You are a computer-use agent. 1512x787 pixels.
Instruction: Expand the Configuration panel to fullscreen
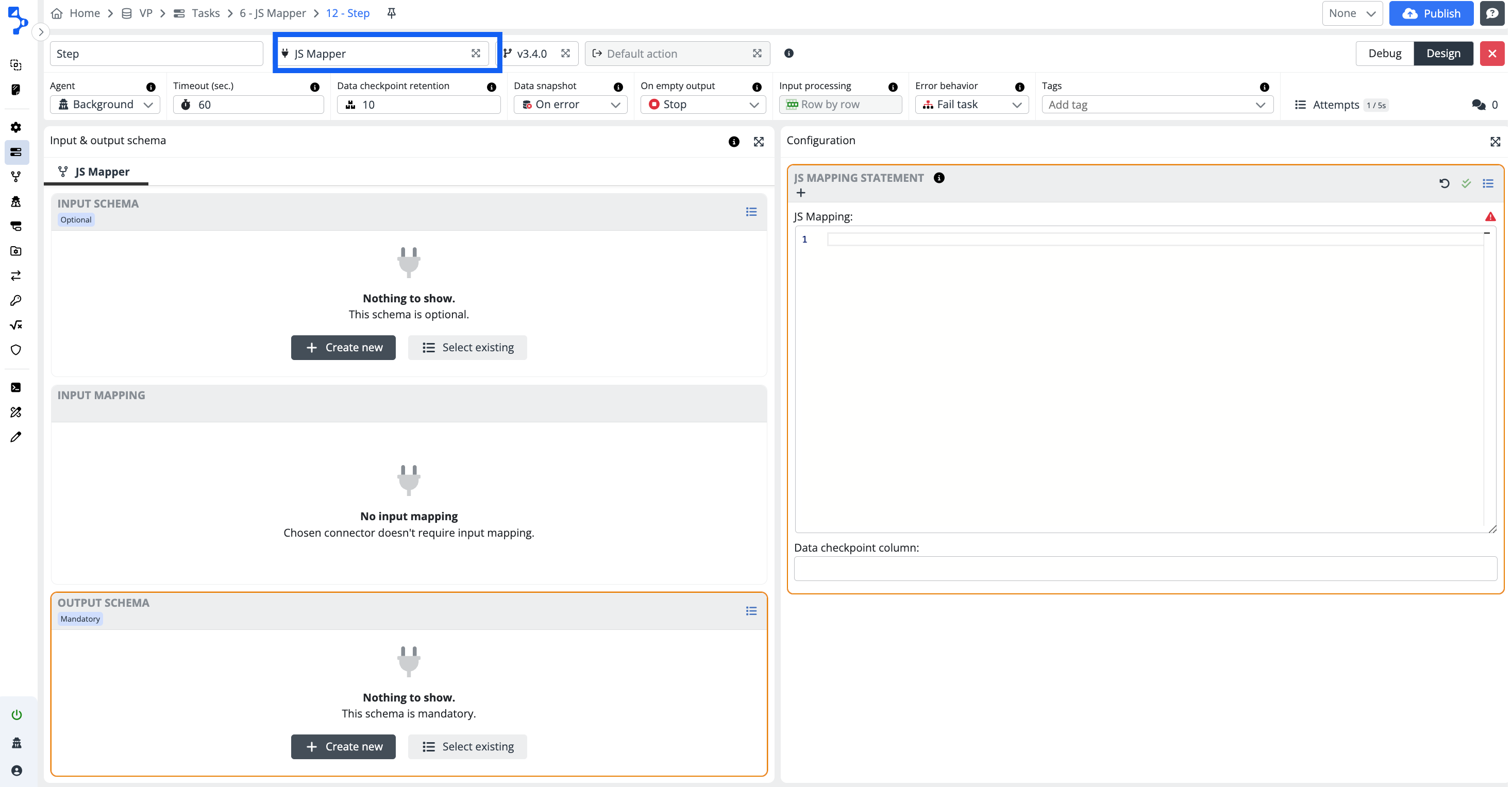pos(1495,141)
